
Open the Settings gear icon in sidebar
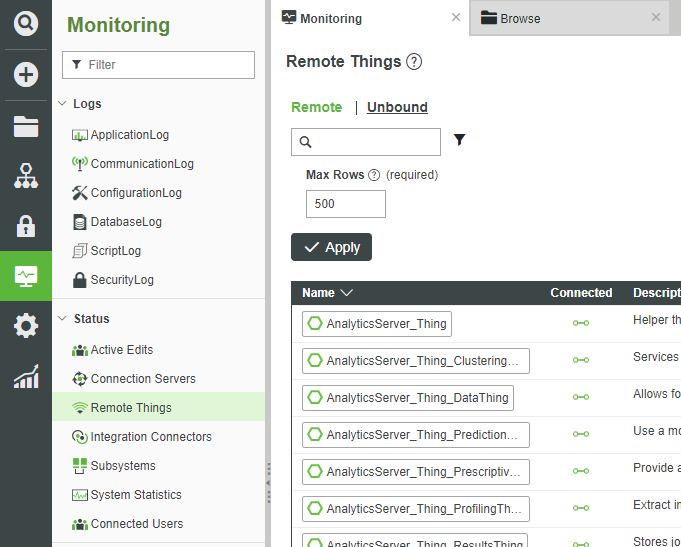coord(26,326)
